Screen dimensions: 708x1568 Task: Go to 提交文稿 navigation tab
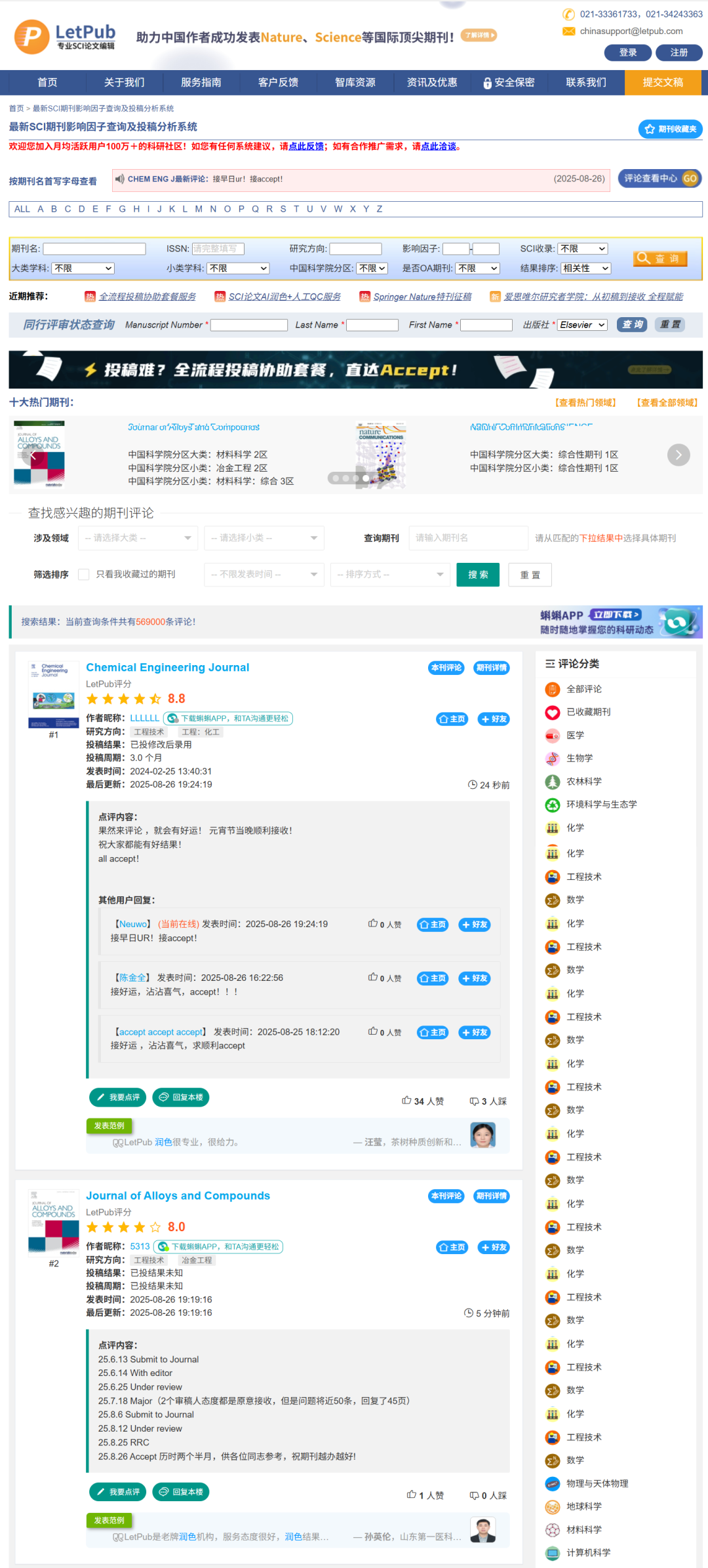coord(662,83)
